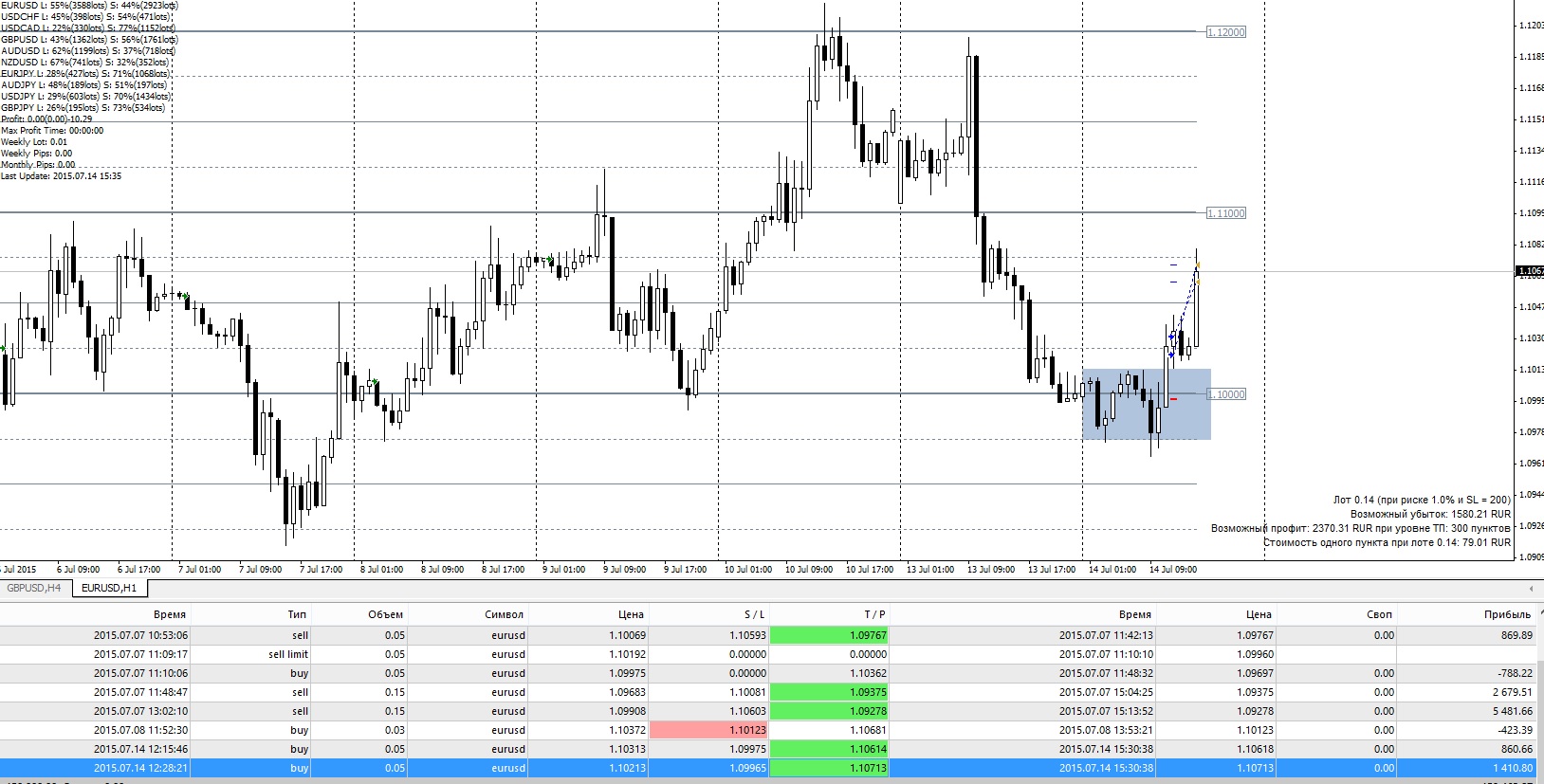This screenshot has height=784, width=1544.
Task: Click the volume cell 0.03
Action: [395, 730]
